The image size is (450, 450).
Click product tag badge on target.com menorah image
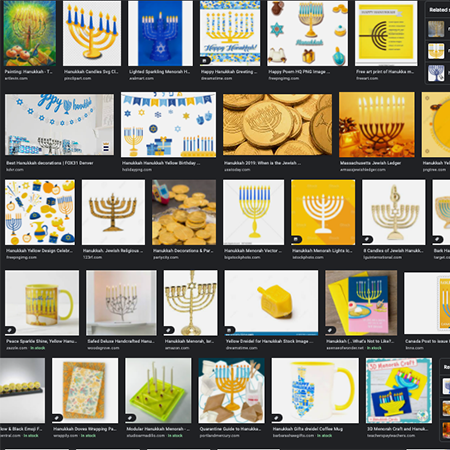tap(438, 239)
